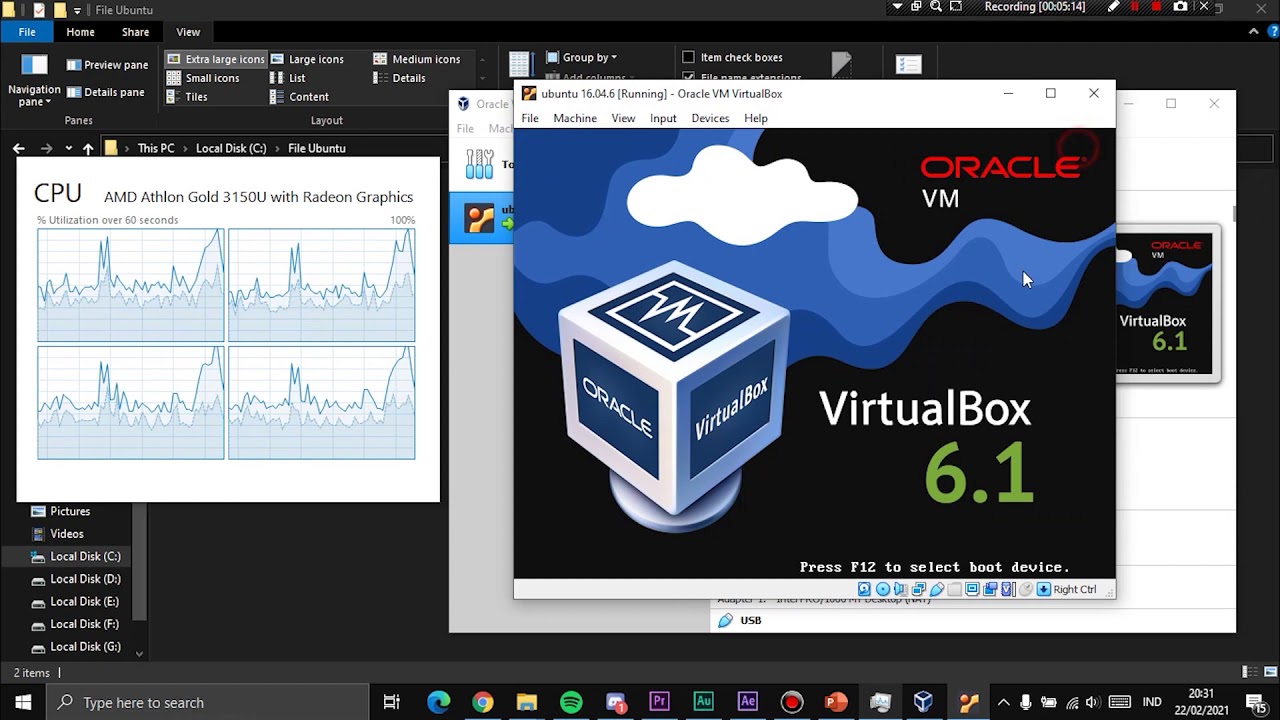Open the Windows Start menu
Screen dimensions: 1280x720
point(23,702)
